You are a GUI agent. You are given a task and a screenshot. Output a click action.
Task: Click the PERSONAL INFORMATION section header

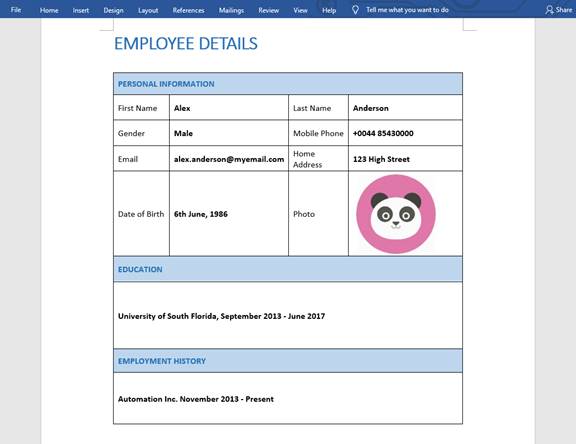click(288, 84)
